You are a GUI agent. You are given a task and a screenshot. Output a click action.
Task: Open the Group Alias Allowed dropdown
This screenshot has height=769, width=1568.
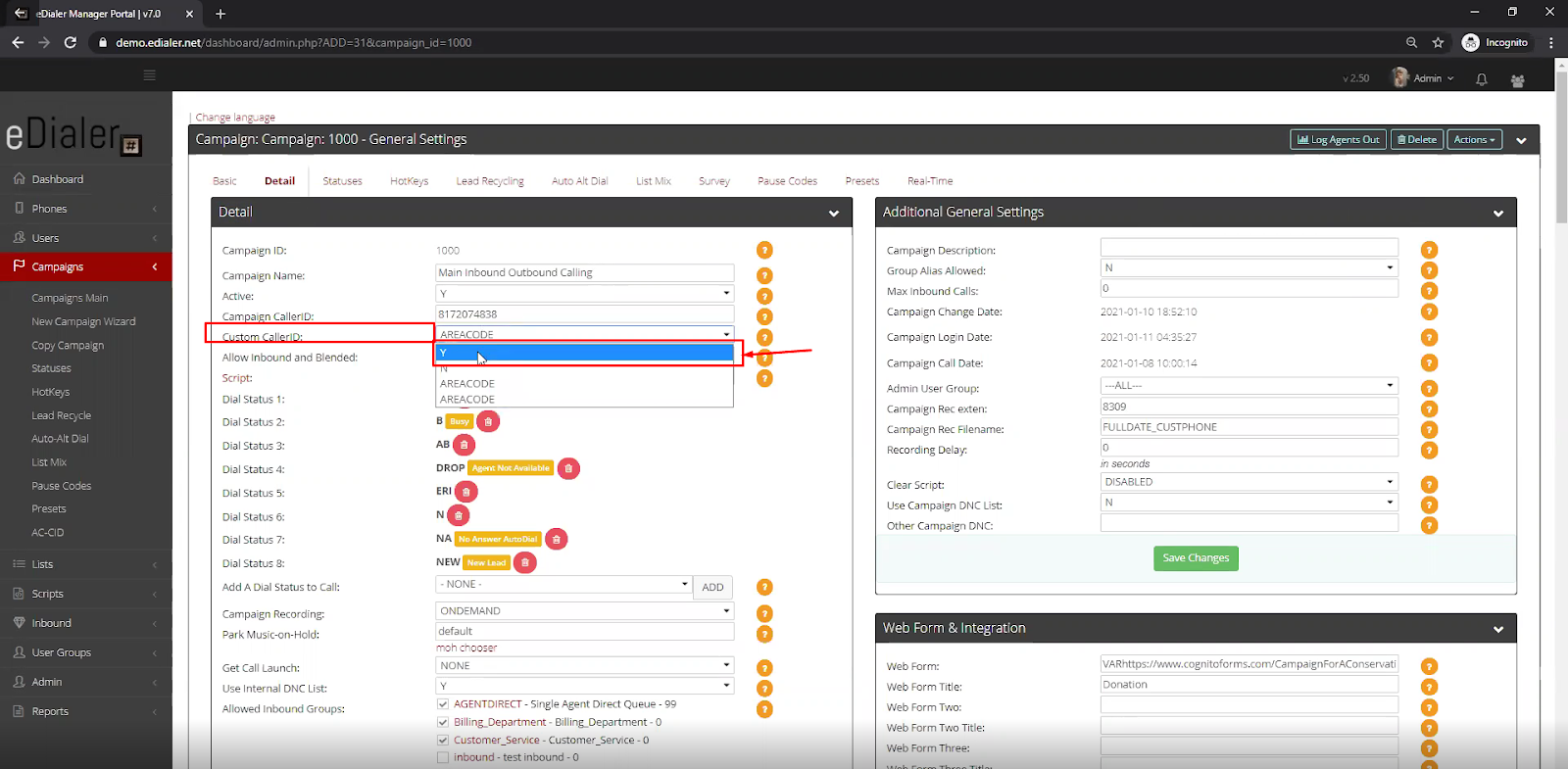tap(1249, 267)
